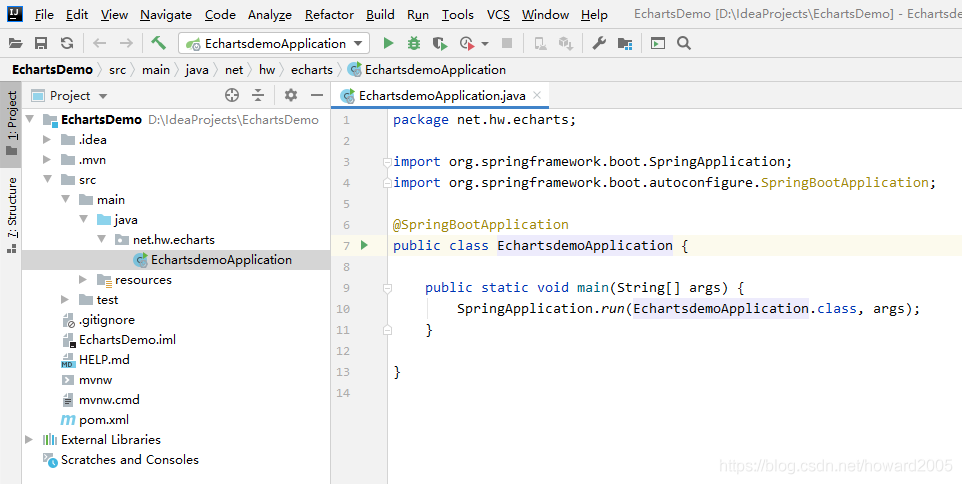Open the Refactor menu
962x484 pixels.
[329, 15]
